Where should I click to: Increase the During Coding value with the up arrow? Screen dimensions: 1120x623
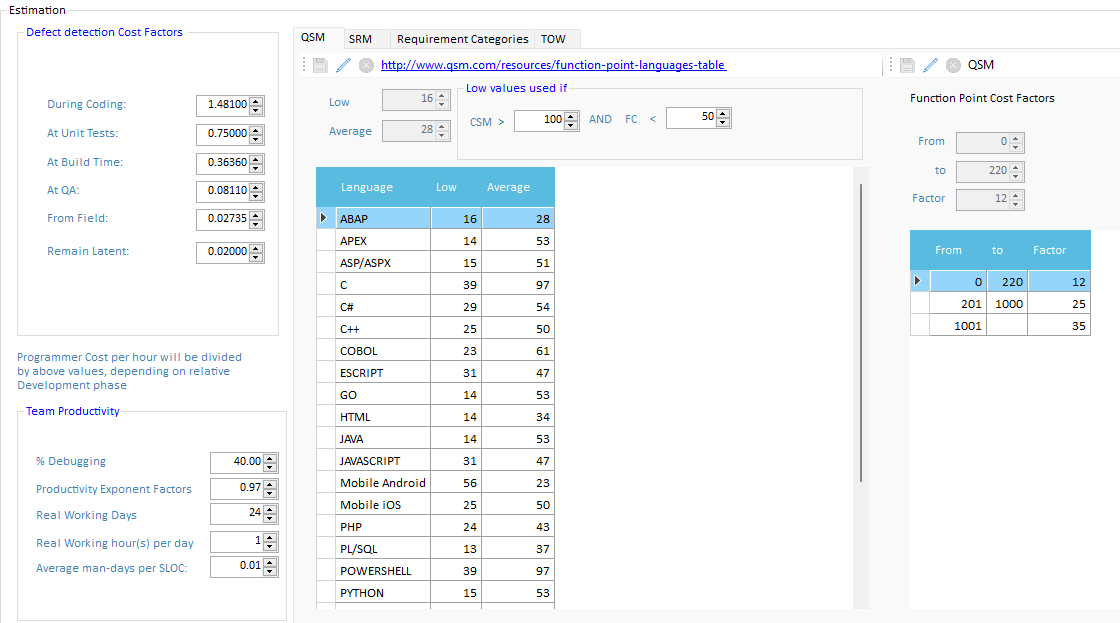[x=257, y=100]
